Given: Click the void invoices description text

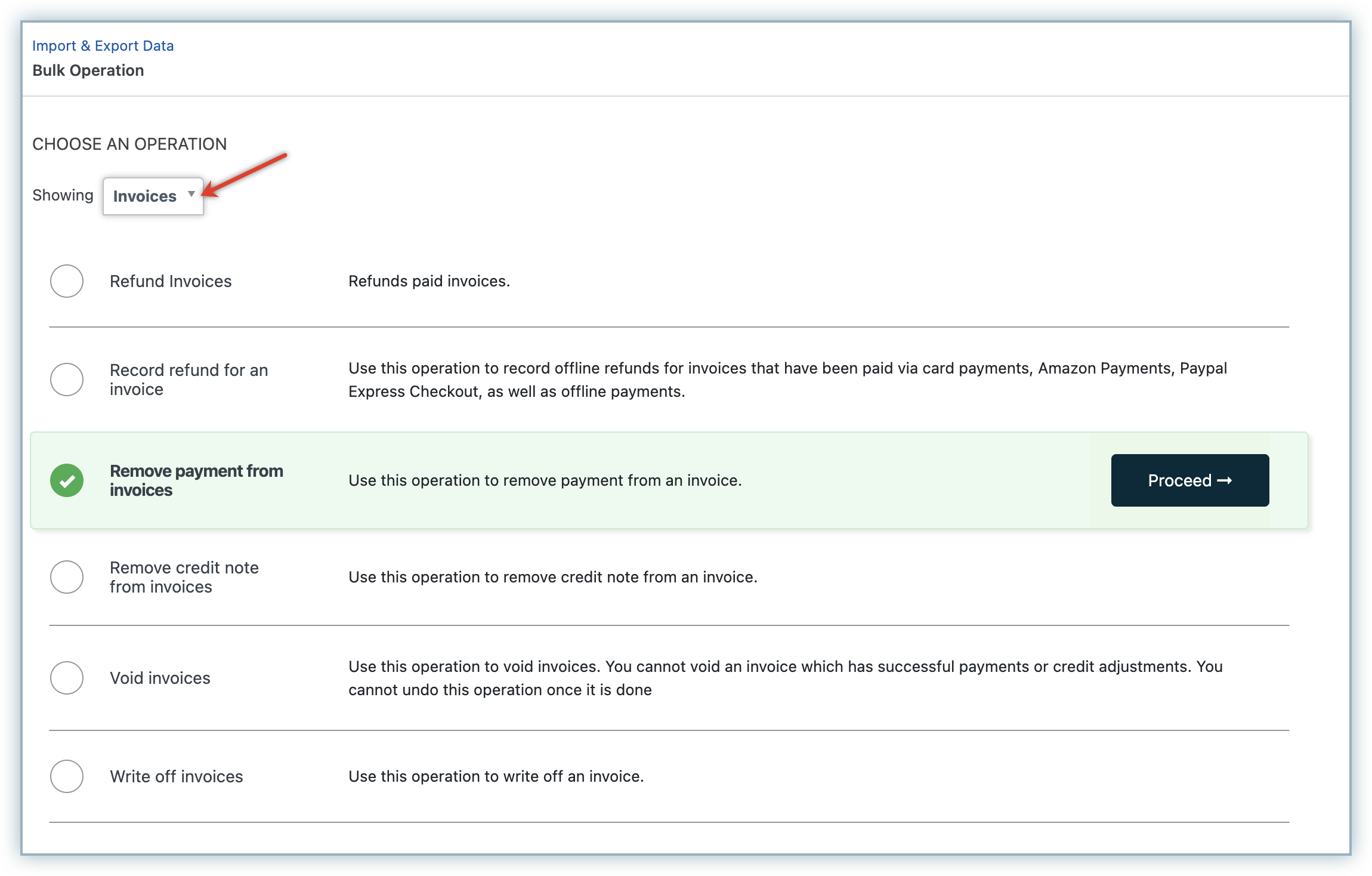Looking at the screenshot, I should point(785,678).
